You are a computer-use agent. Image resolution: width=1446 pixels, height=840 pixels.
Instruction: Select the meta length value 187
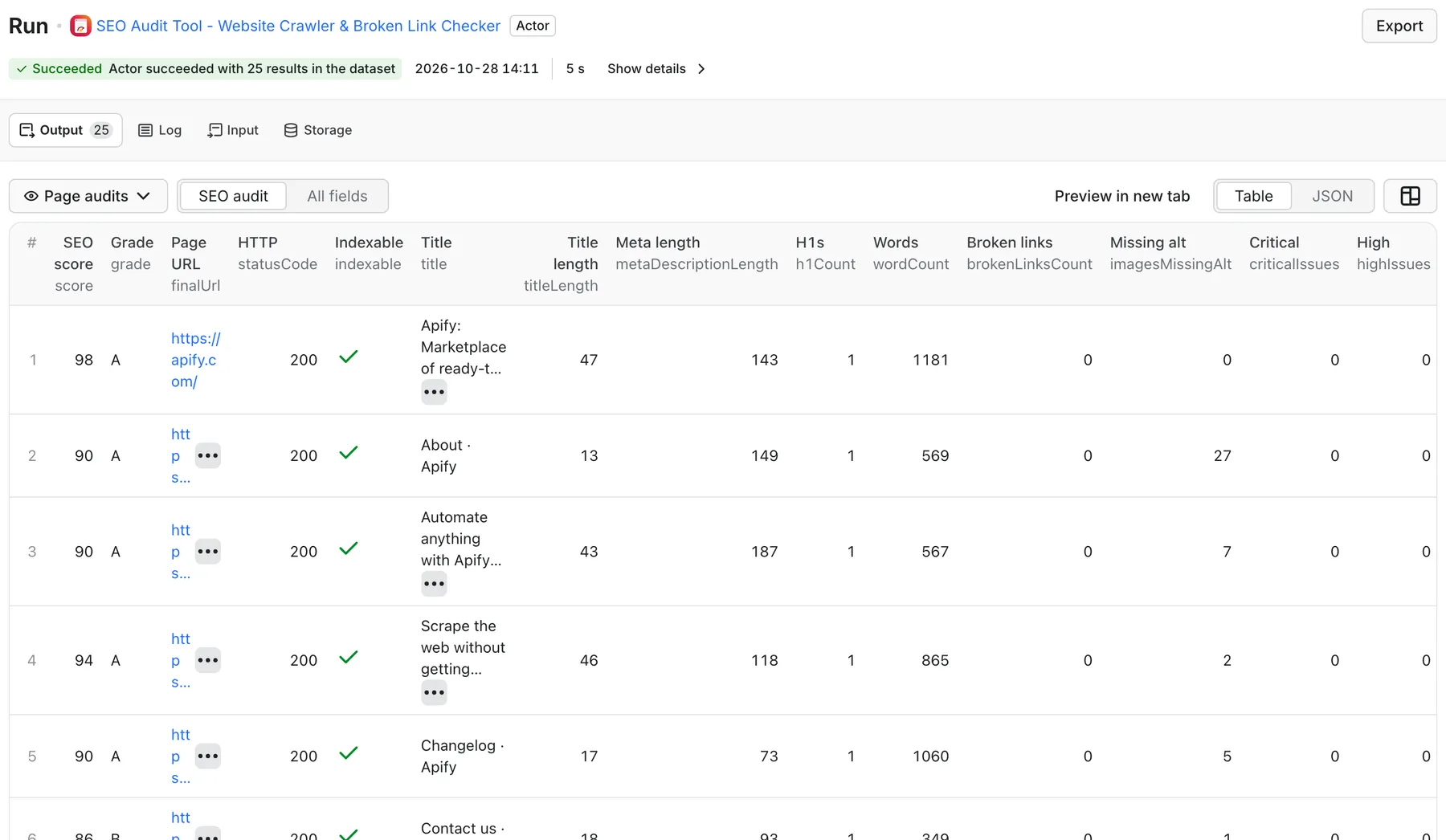[764, 552]
